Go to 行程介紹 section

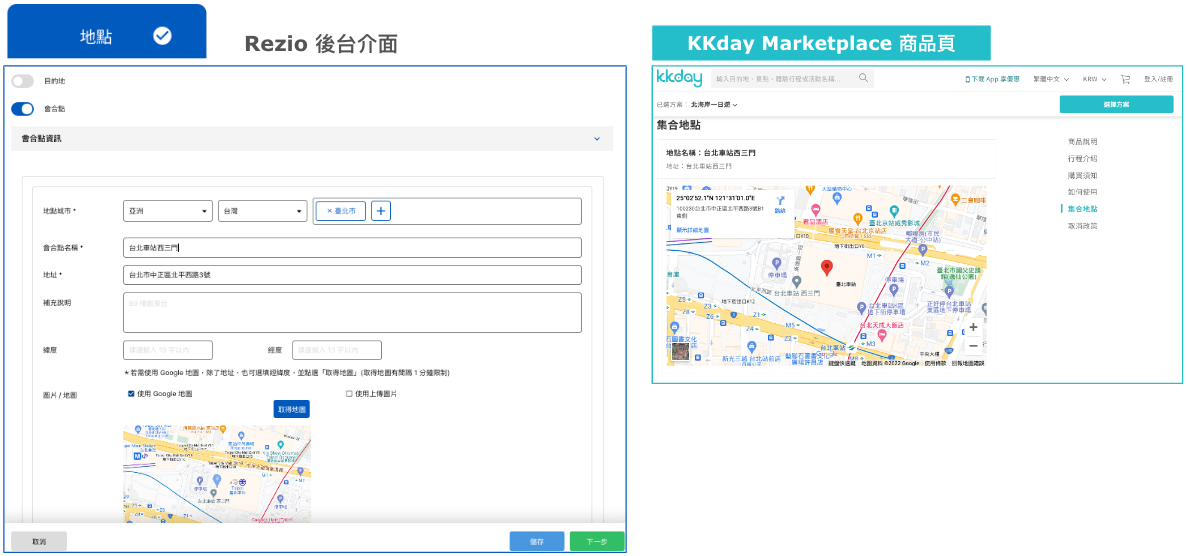pos(1083,158)
